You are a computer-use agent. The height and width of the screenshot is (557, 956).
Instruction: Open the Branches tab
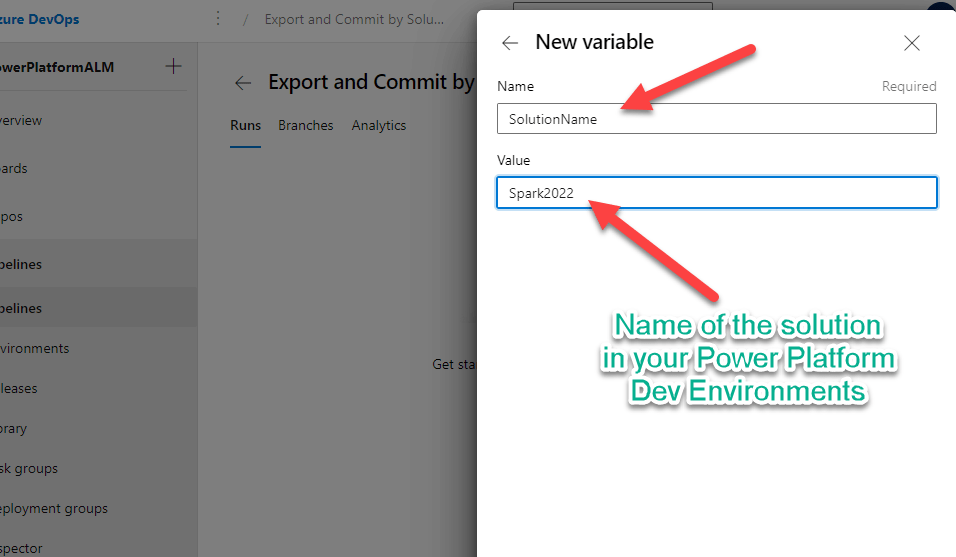tap(305, 125)
